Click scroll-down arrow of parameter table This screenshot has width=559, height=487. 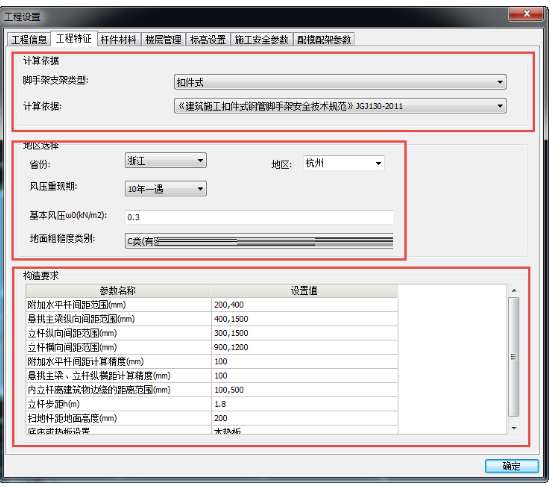coord(514,428)
